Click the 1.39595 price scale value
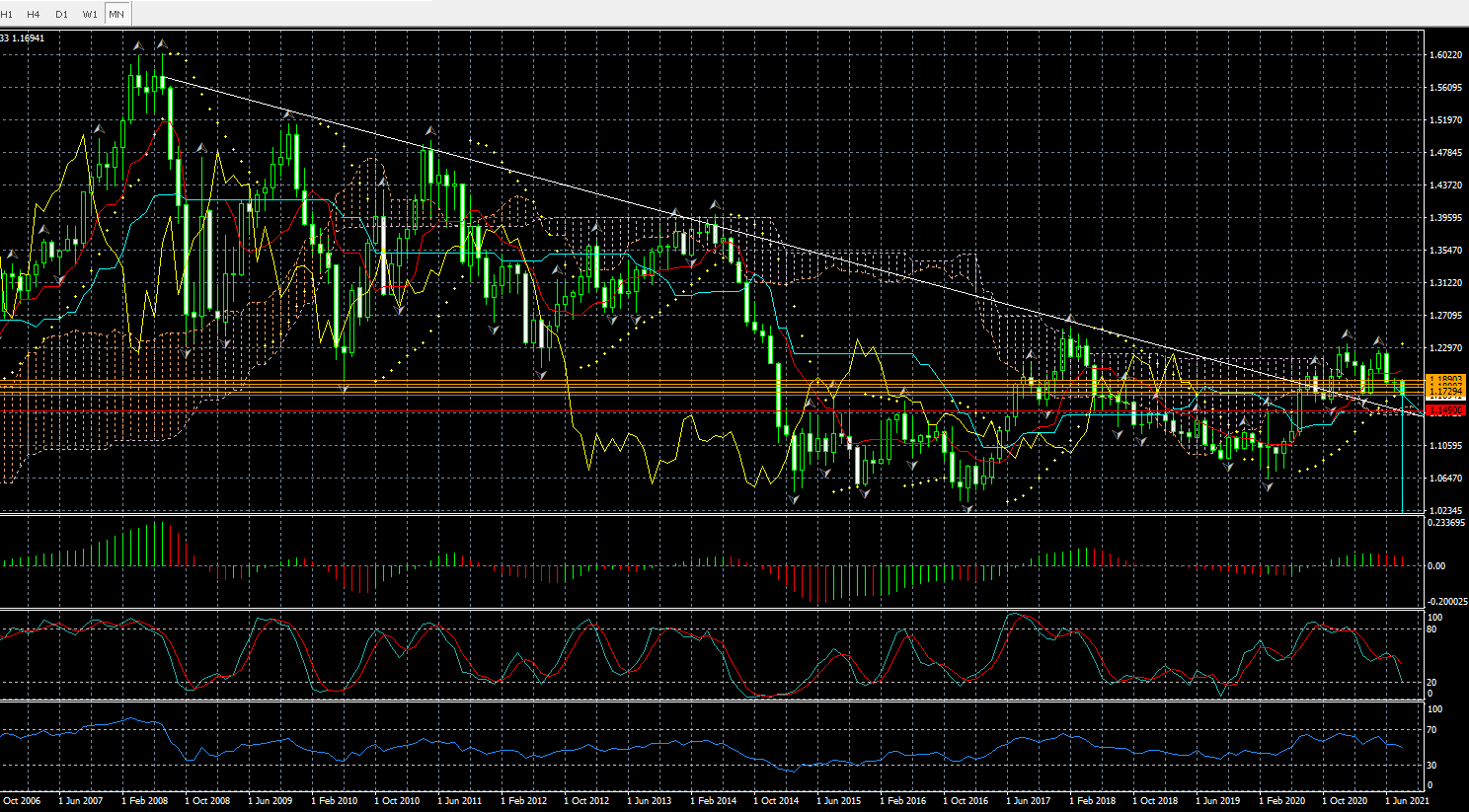This screenshot has height=812, width=1469. (x=1445, y=218)
